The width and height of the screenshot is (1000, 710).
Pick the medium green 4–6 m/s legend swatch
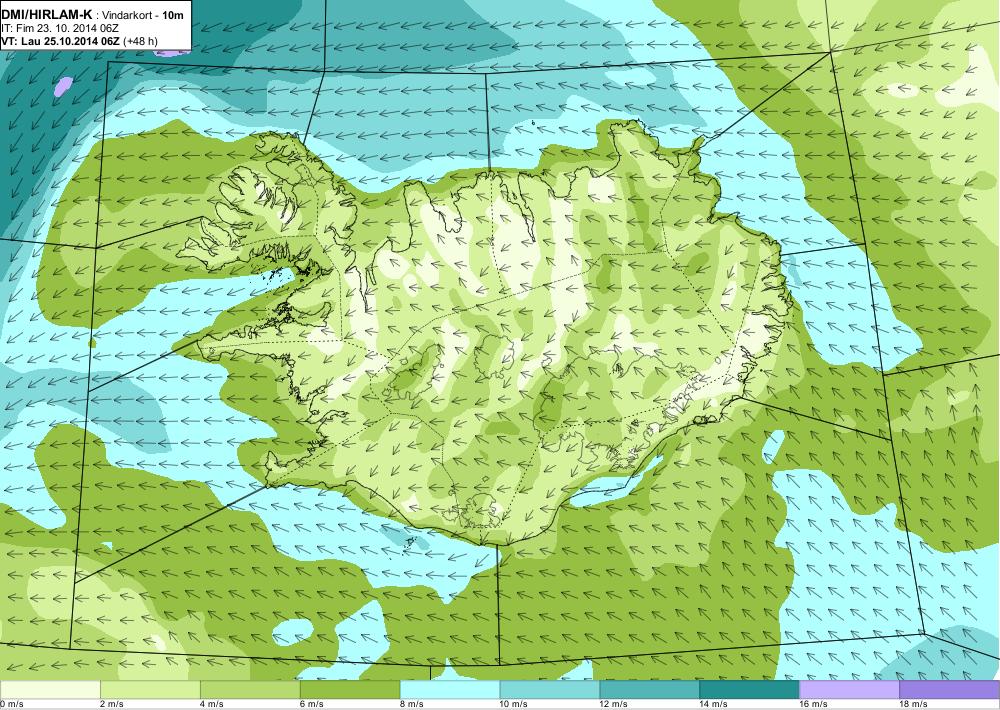coord(250,690)
